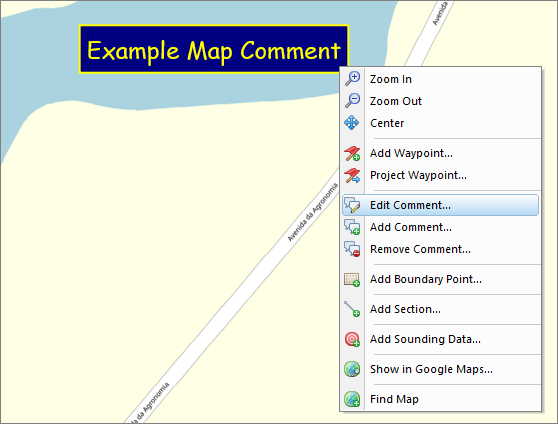Select the Example Map Comment box

pos(214,49)
